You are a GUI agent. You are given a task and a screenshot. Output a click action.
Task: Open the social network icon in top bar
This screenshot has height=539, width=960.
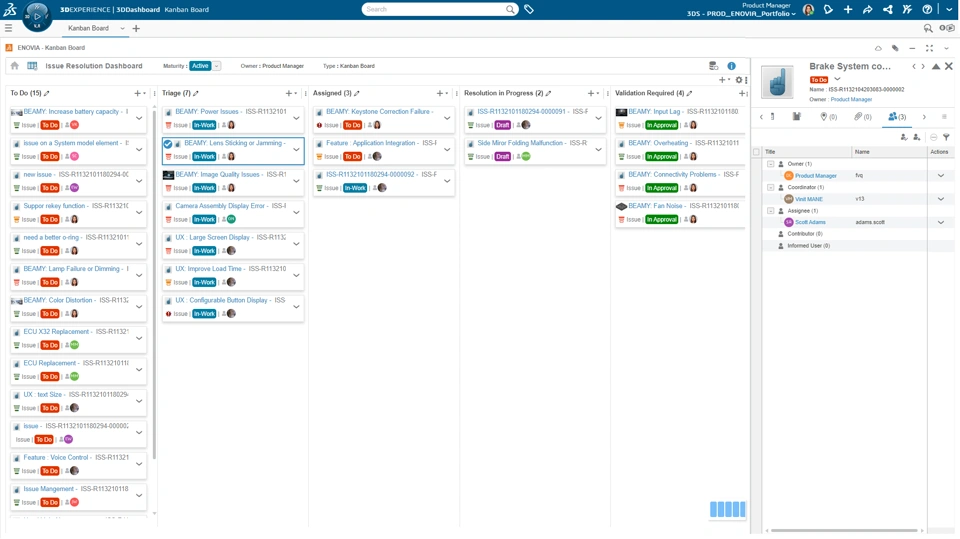click(x=888, y=9)
